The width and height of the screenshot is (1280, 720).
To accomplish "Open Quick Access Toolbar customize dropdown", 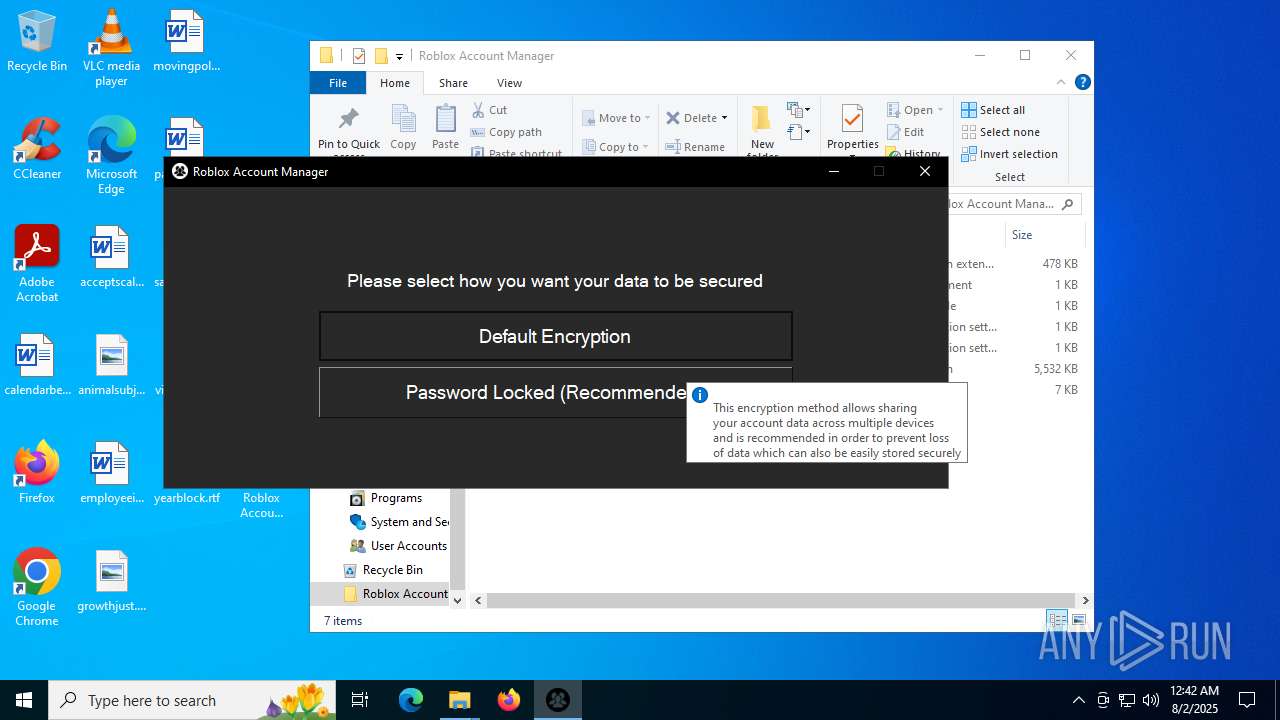I will coord(399,56).
